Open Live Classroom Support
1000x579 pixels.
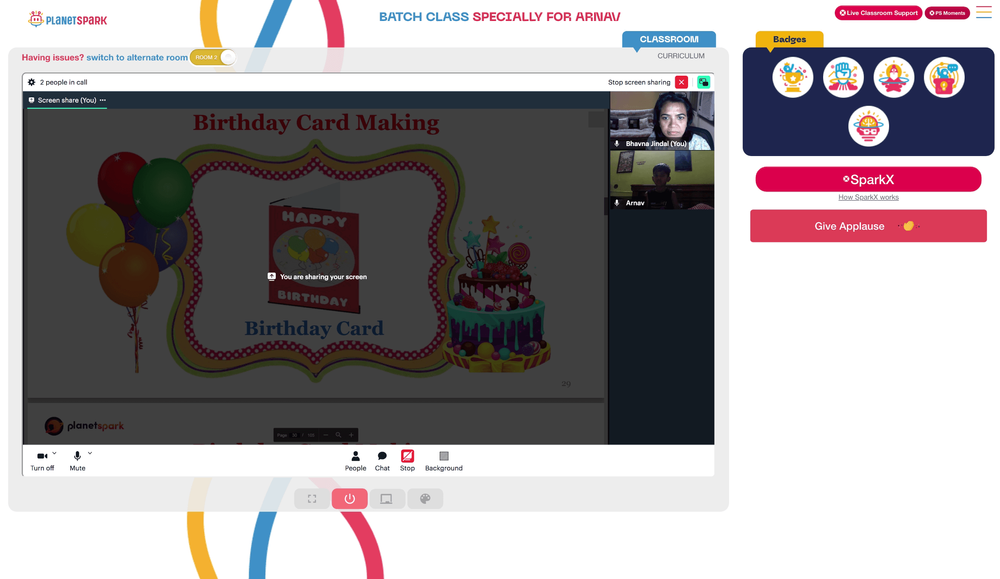(x=878, y=13)
